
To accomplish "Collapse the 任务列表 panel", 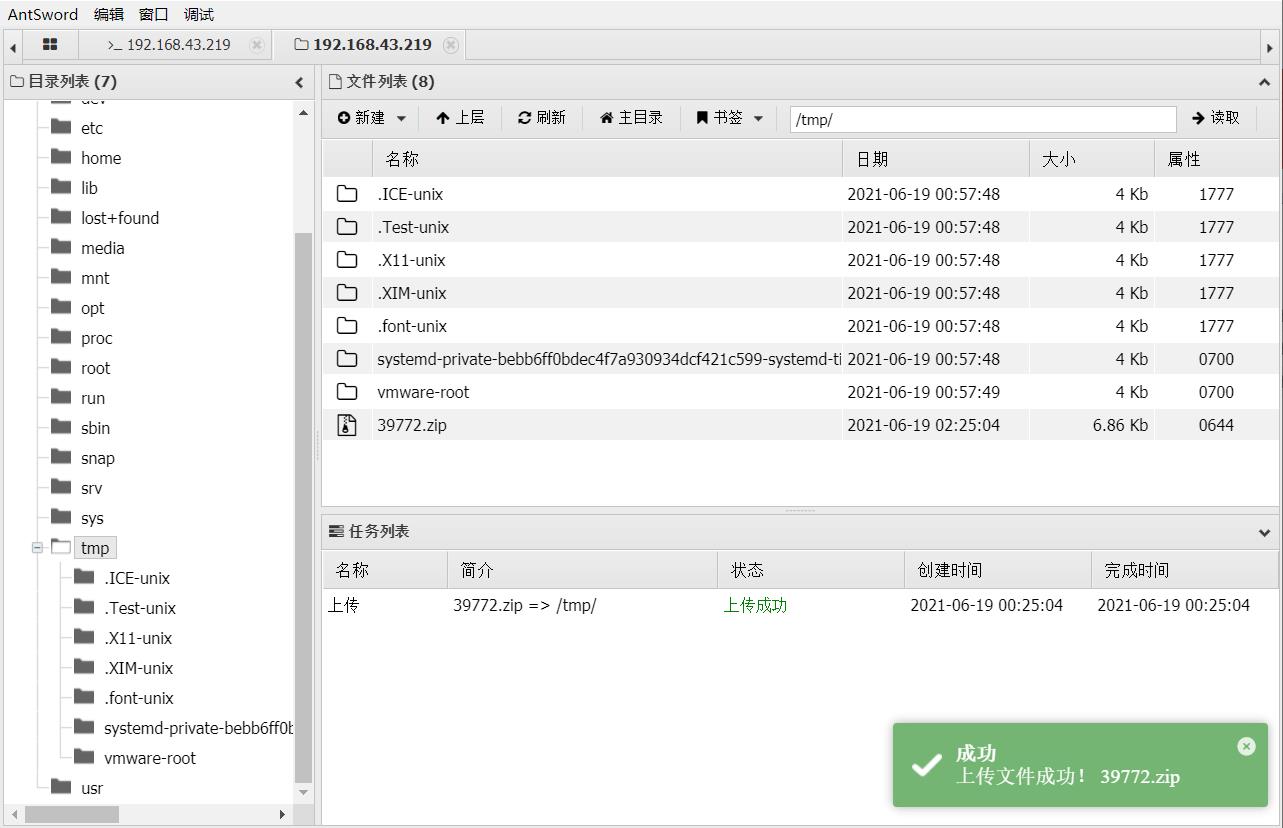I will tap(1265, 532).
